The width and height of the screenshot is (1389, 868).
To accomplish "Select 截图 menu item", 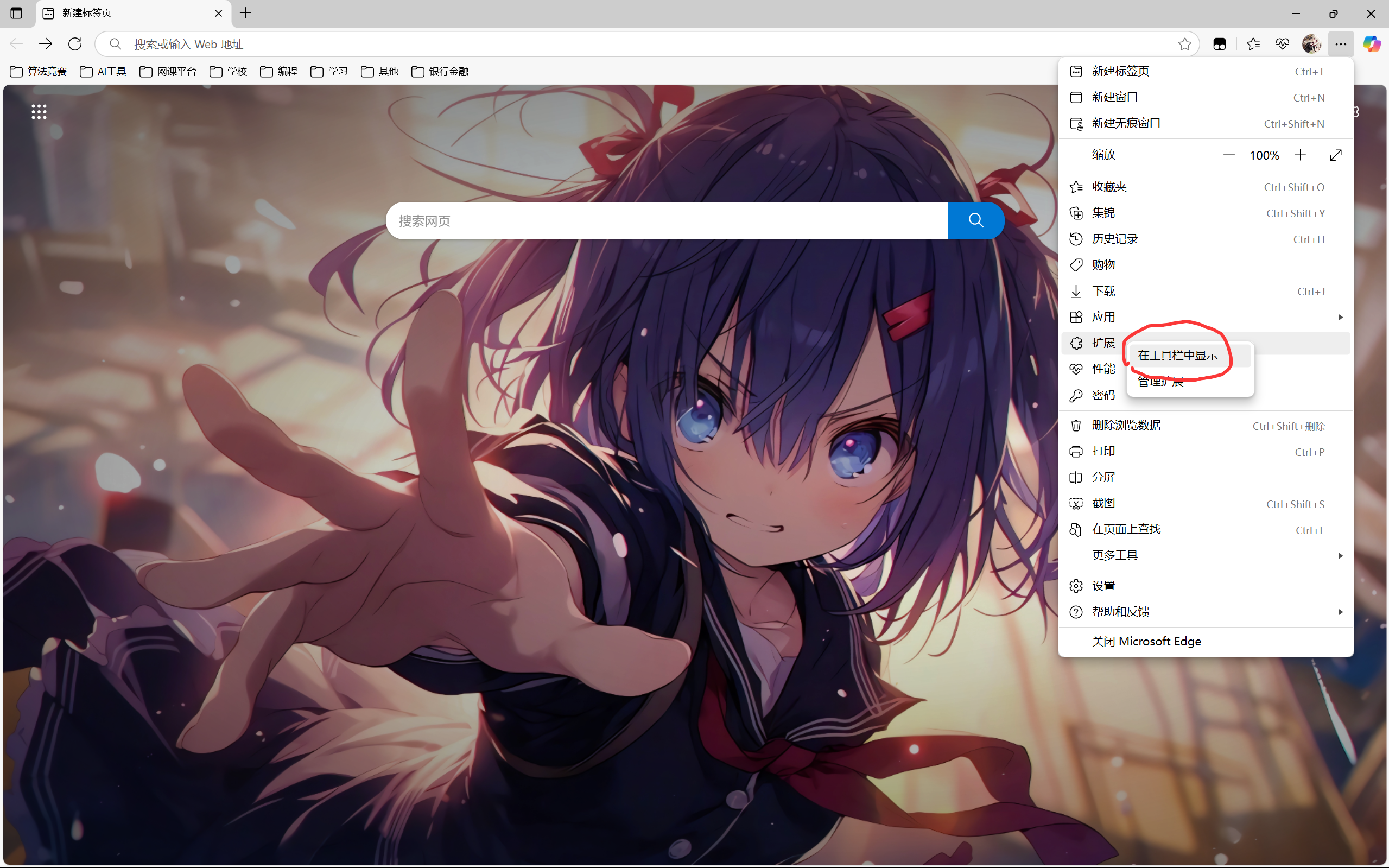I will [x=1206, y=503].
